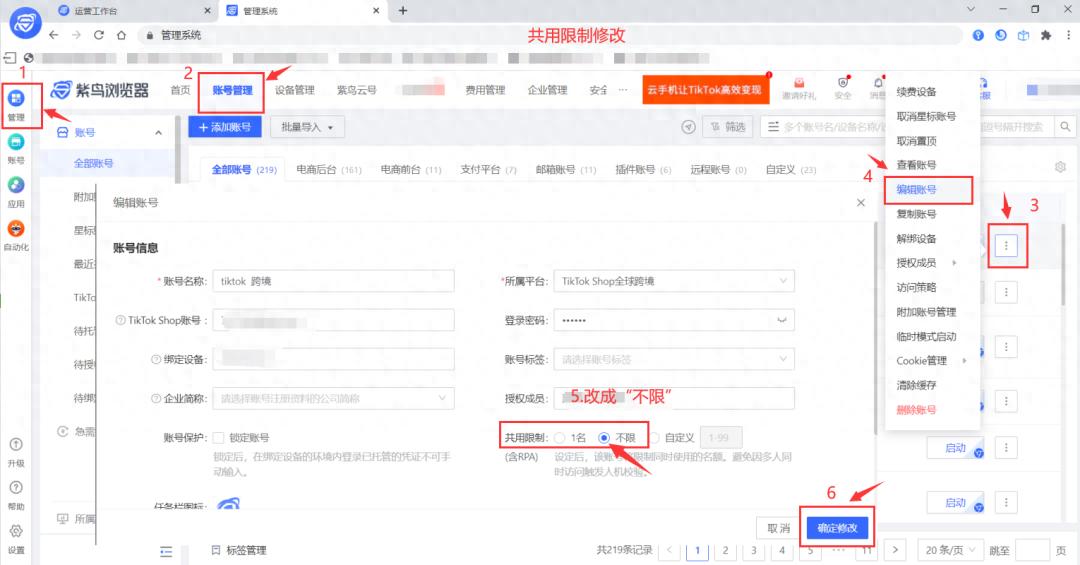Click the 授权成员 input field
This screenshot has width=1080, height=565.
point(674,398)
